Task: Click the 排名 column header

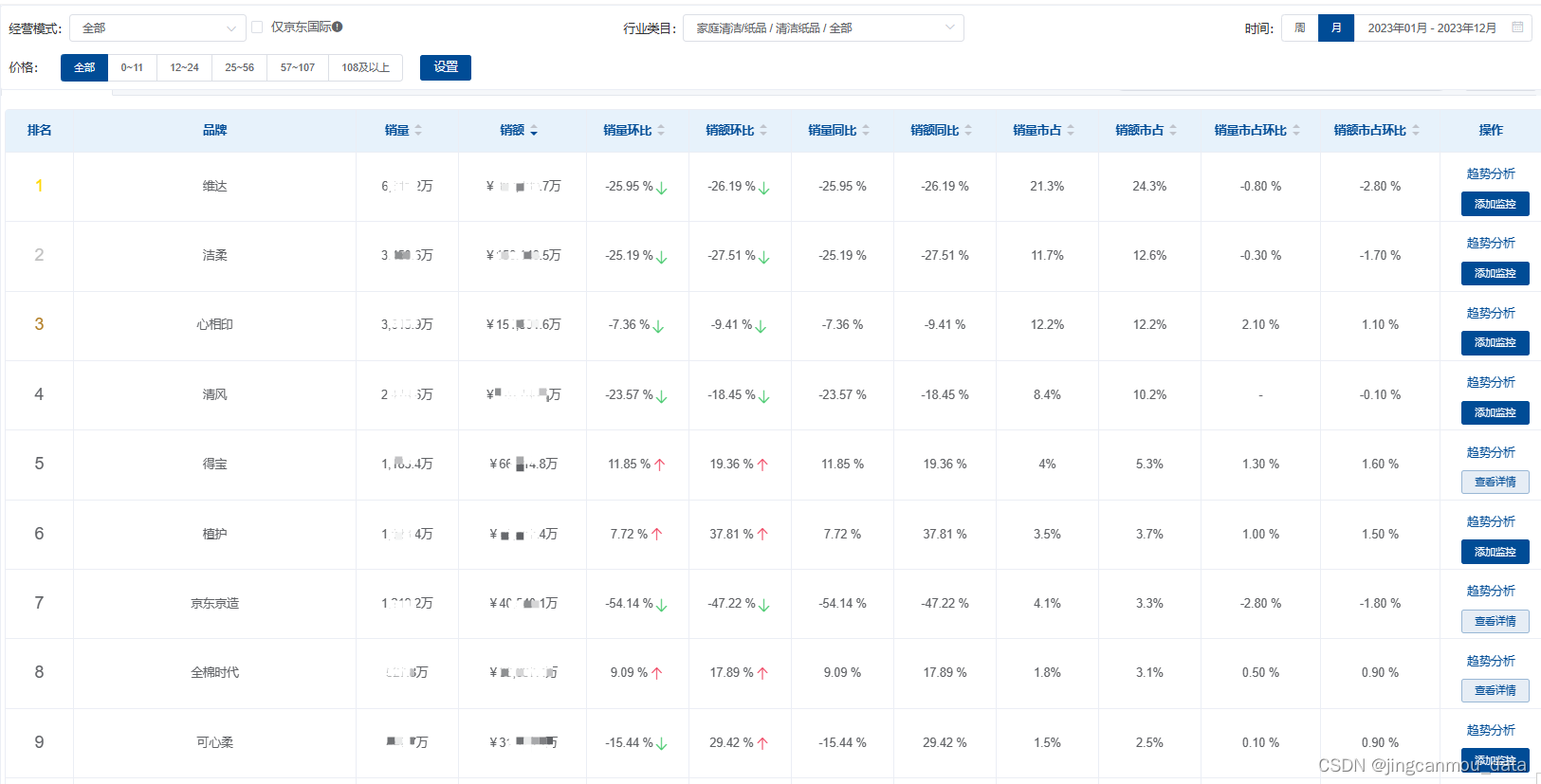Action: tap(39, 130)
